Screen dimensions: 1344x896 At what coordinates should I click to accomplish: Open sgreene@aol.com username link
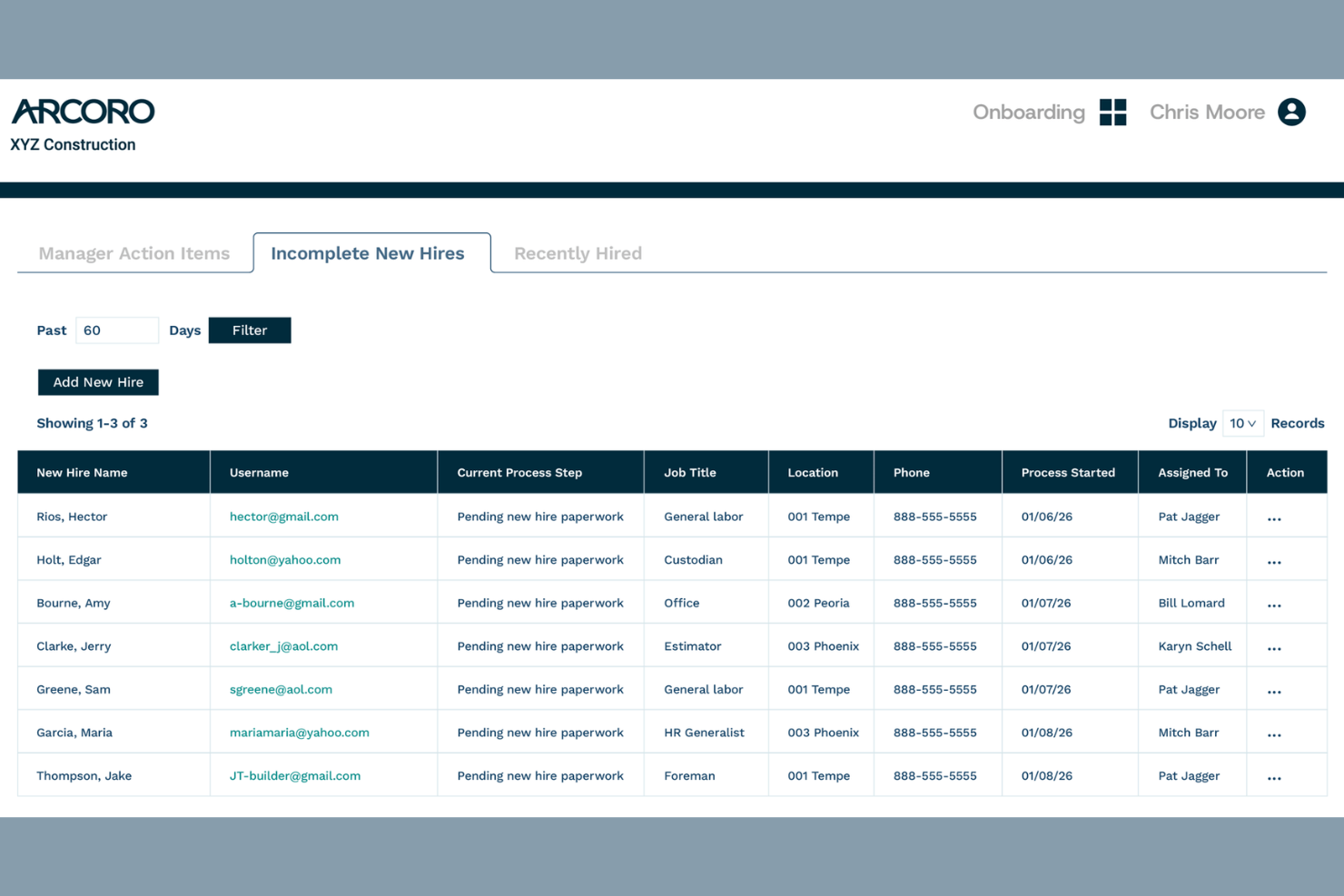[281, 689]
